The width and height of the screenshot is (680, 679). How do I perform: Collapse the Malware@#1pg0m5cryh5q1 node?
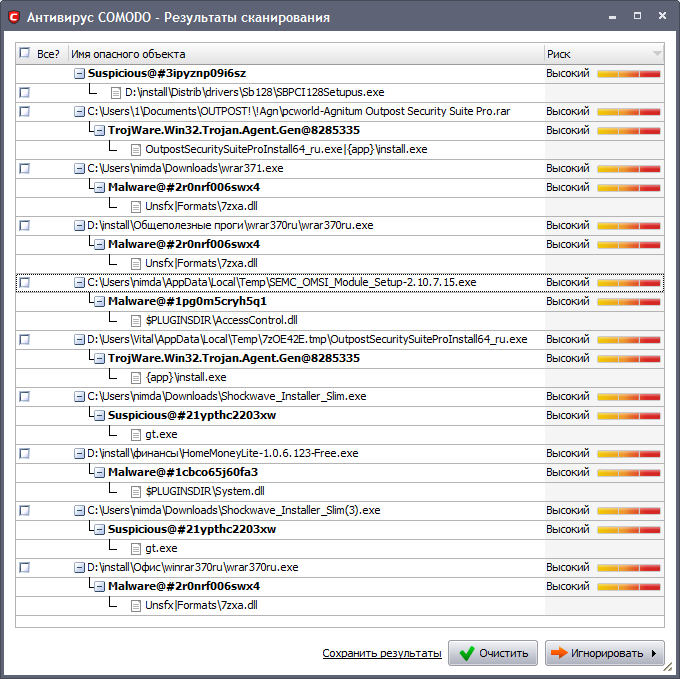(x=99, y=301)
